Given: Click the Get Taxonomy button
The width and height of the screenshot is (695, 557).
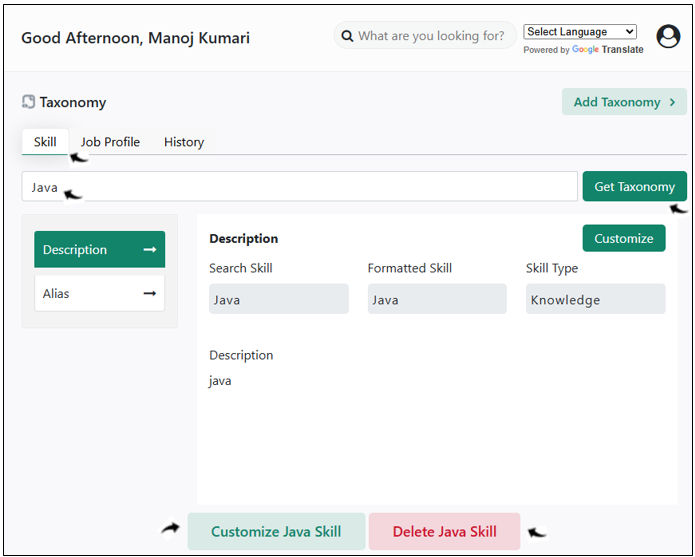Looking at the screenshot, I should 634,187.
